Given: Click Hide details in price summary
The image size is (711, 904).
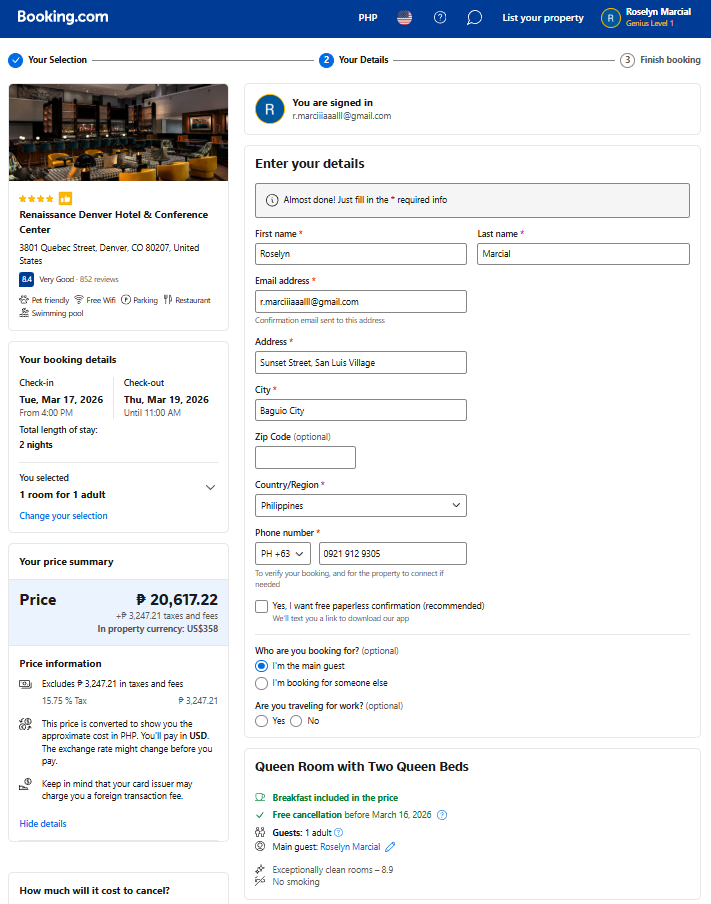Looking at the screenshot, I should [43, 824].
